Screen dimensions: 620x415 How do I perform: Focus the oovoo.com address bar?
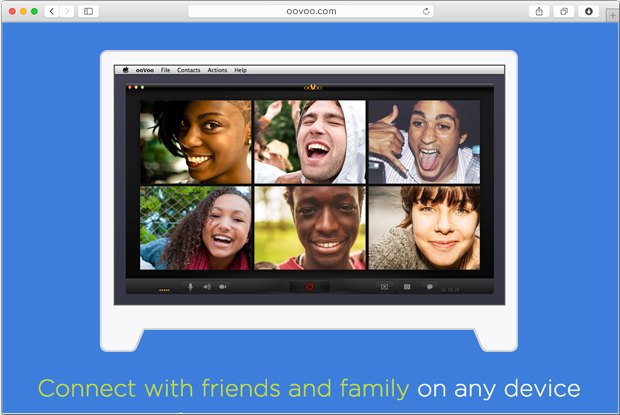[x=311, y=11]
